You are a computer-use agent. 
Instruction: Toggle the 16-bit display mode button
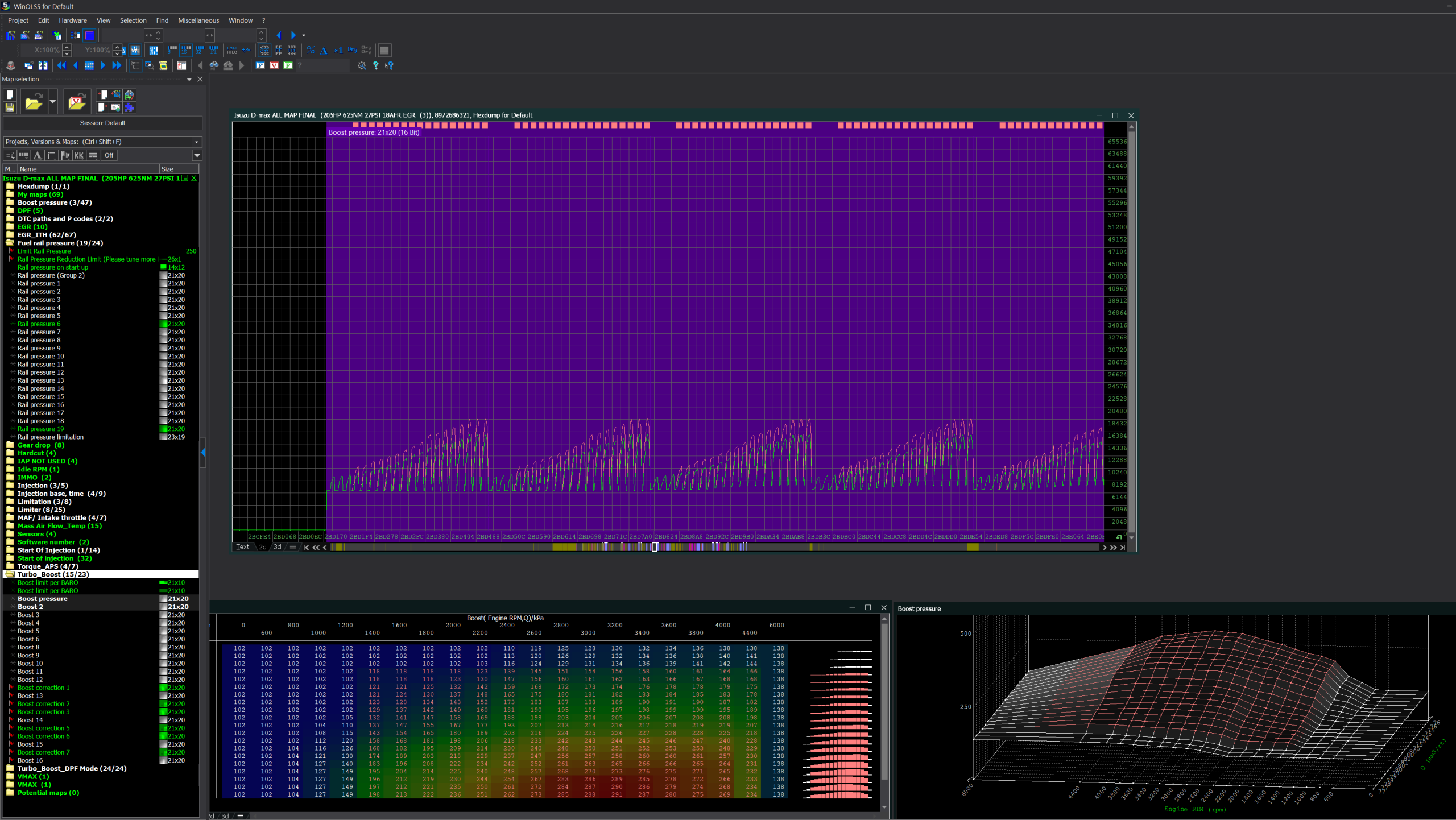[x=186, y=50]
